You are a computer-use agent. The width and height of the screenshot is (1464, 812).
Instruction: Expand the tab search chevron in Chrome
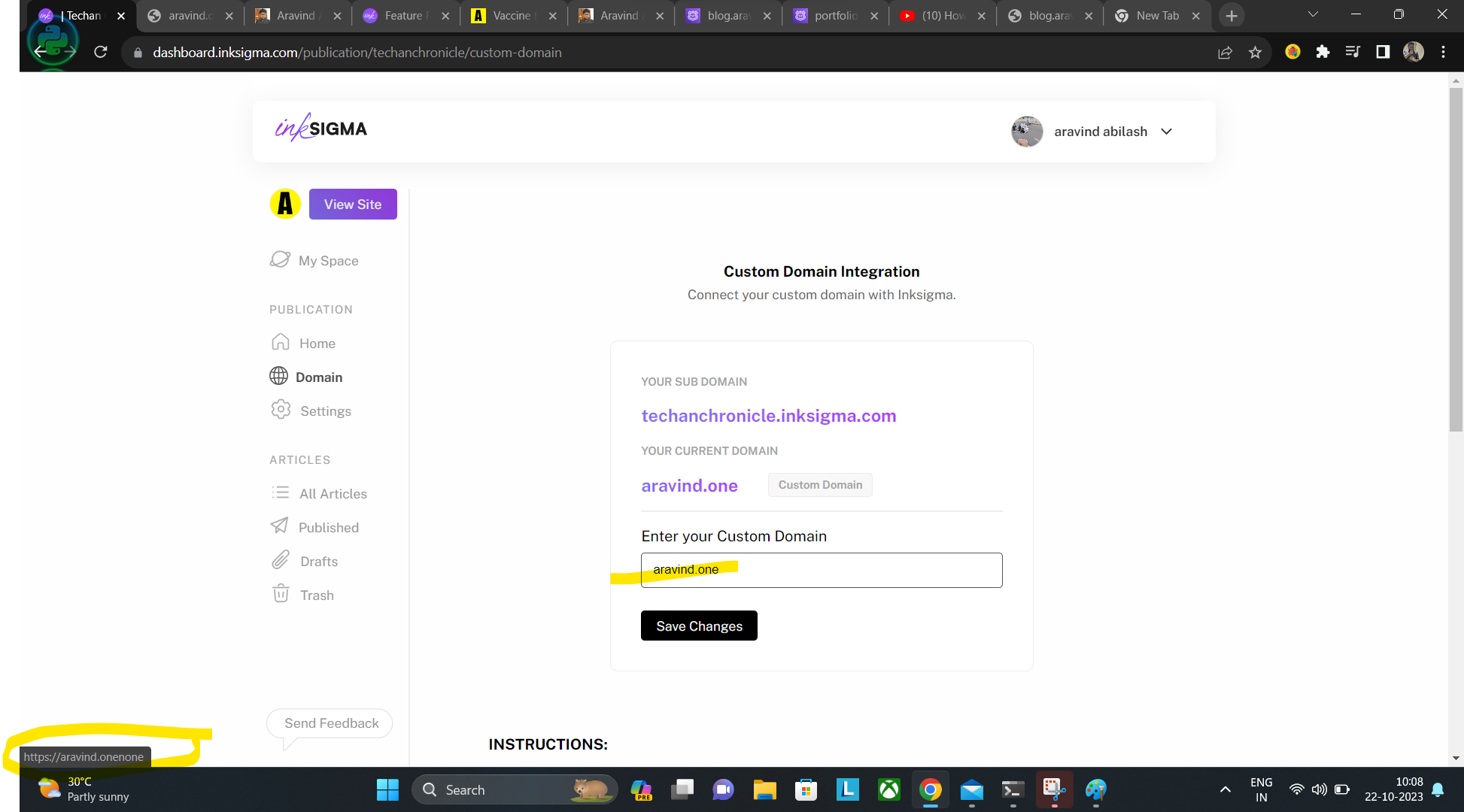coord(1313,14)
